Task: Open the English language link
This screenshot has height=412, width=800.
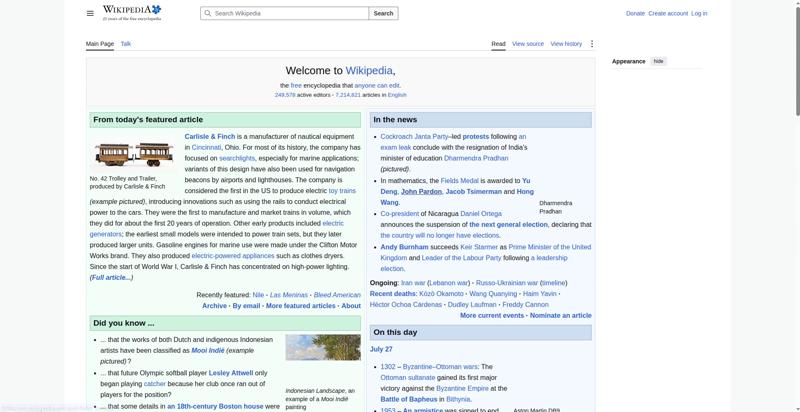Action: pos(397,95)
